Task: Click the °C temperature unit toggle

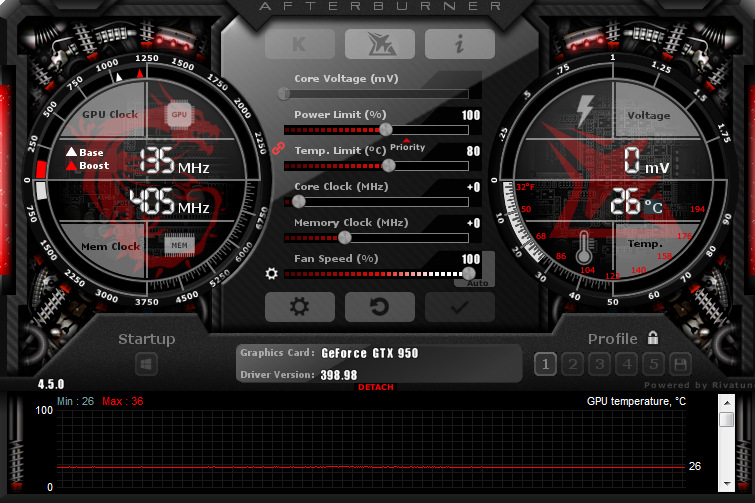Action: [x=654, y=207]
